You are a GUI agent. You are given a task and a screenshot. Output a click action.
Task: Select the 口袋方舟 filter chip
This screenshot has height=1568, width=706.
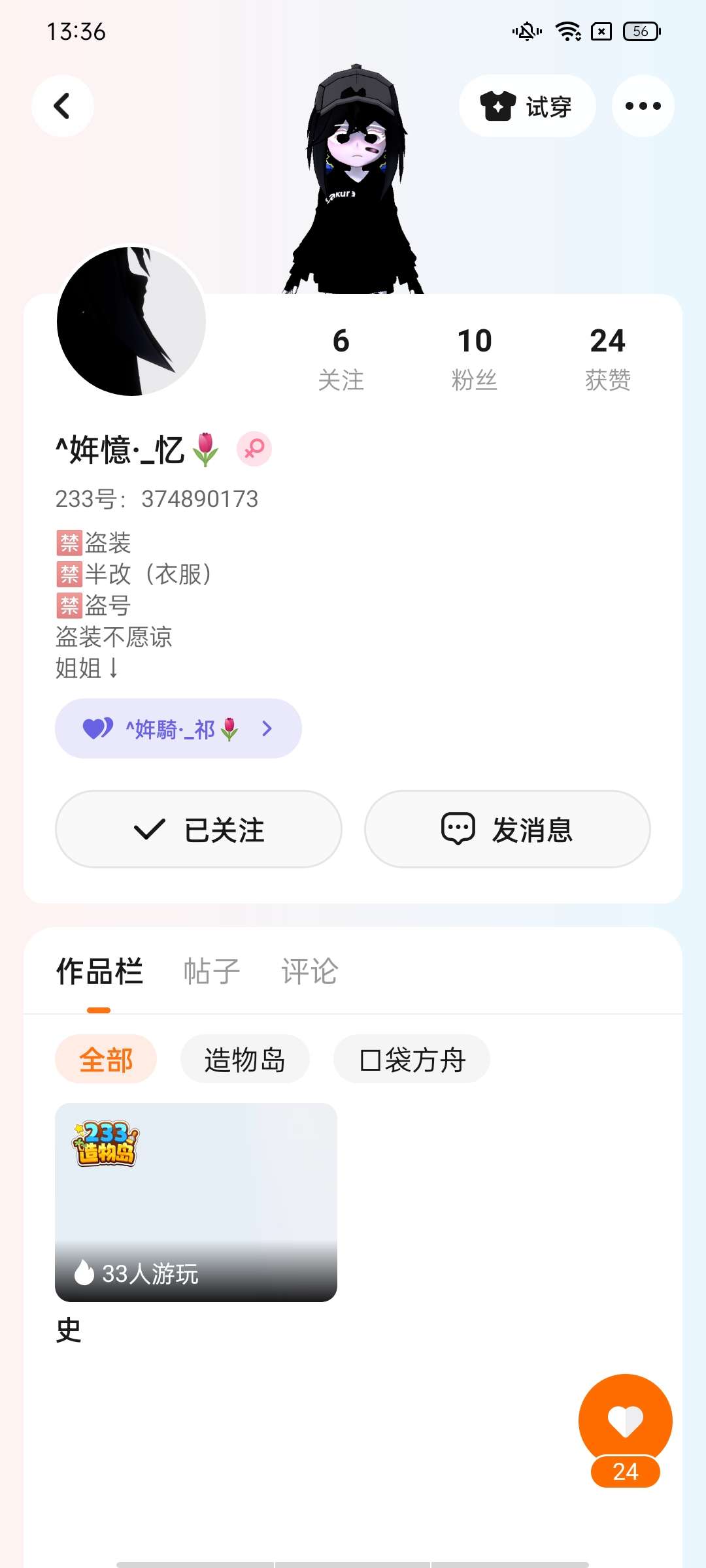(x=412, y=1059)
